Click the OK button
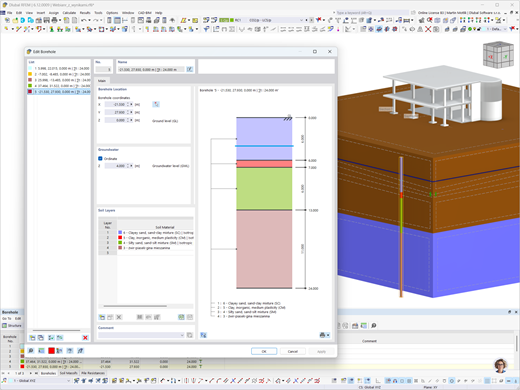The width and height of the screenshot is (520, 390). pos(264,351)
